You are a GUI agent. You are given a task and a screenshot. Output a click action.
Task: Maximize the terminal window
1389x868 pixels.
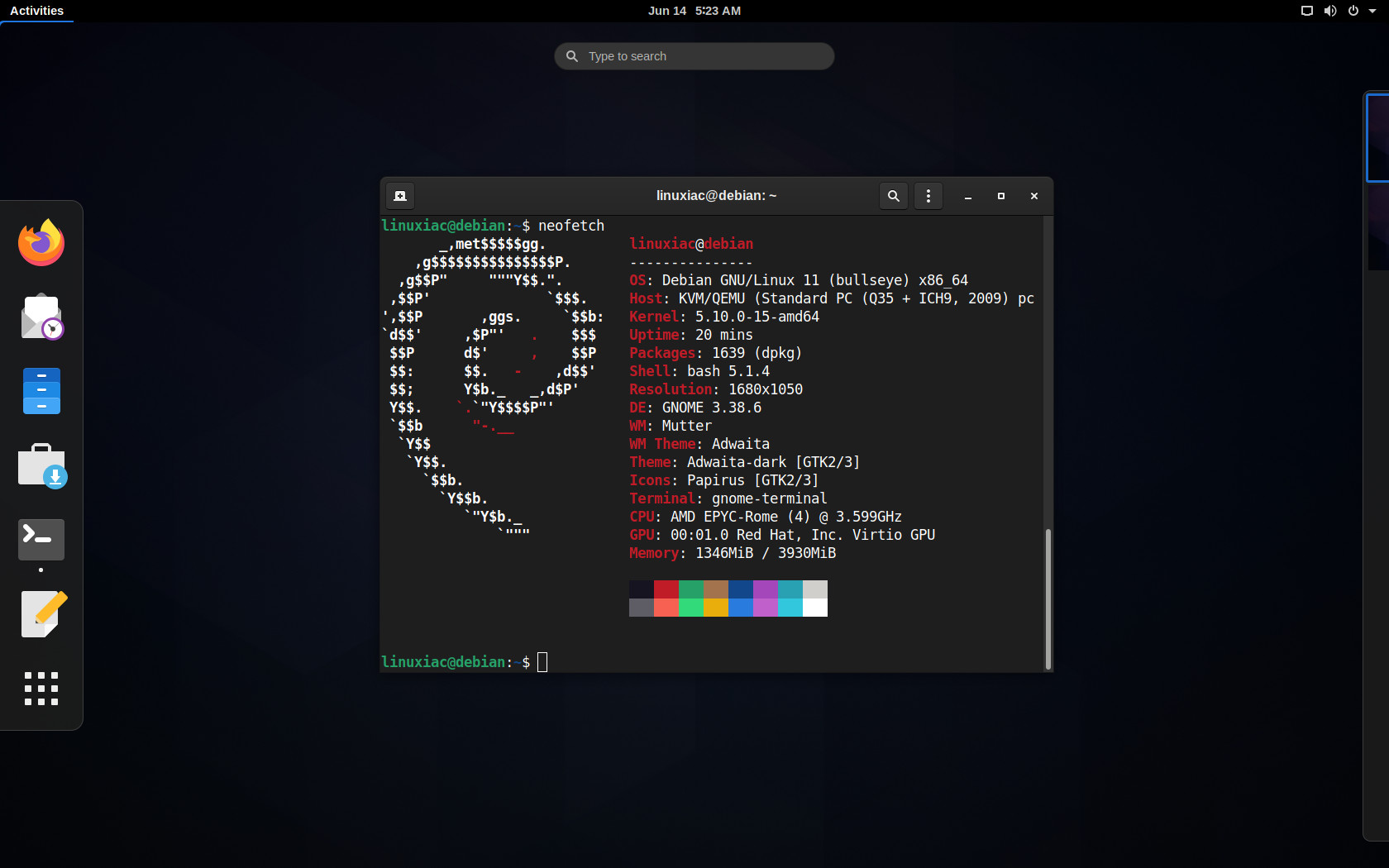(x=1001, y=196)
